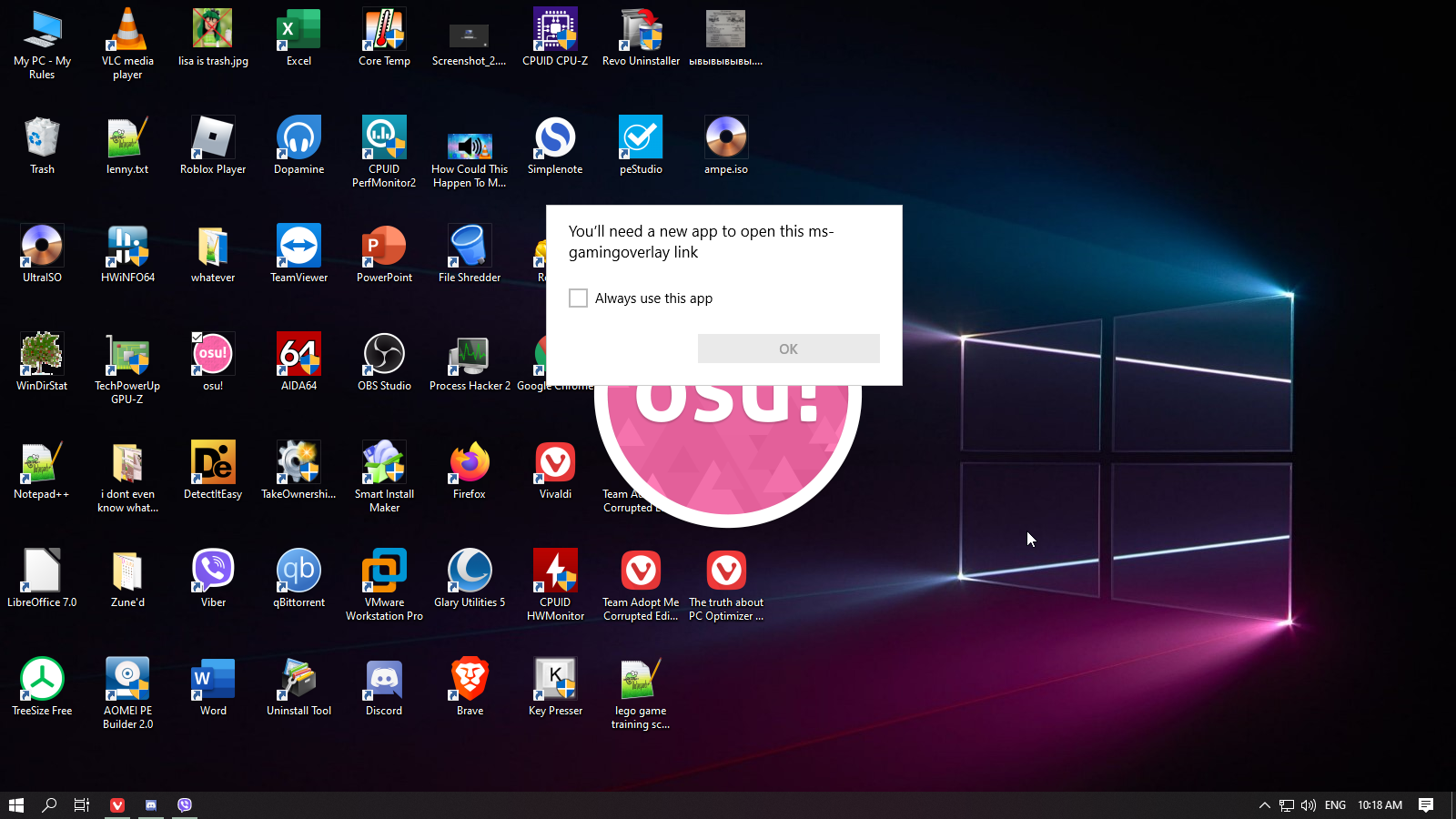The image size is (1456, 819).
Task: Select the Dopamine music player icon
Action: click(x=298, y=146)
